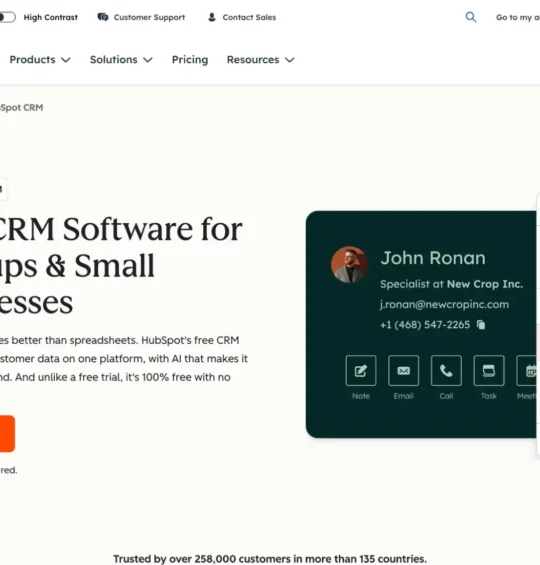Open the search magnifier icon
This screenshot has height=565, width=540.
[471, 17]
